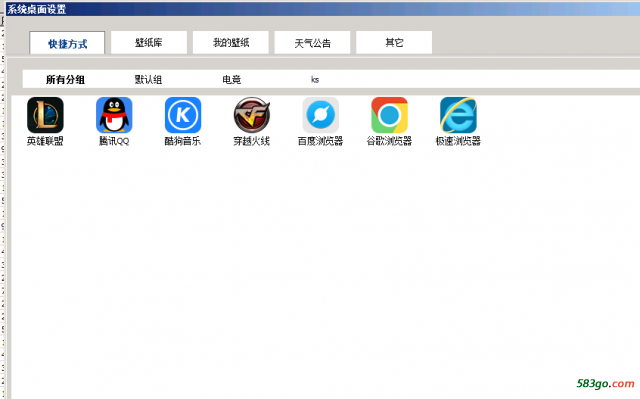
Task: Select the 英雄联盟 League of Legends icon
Action: point(45,115)
